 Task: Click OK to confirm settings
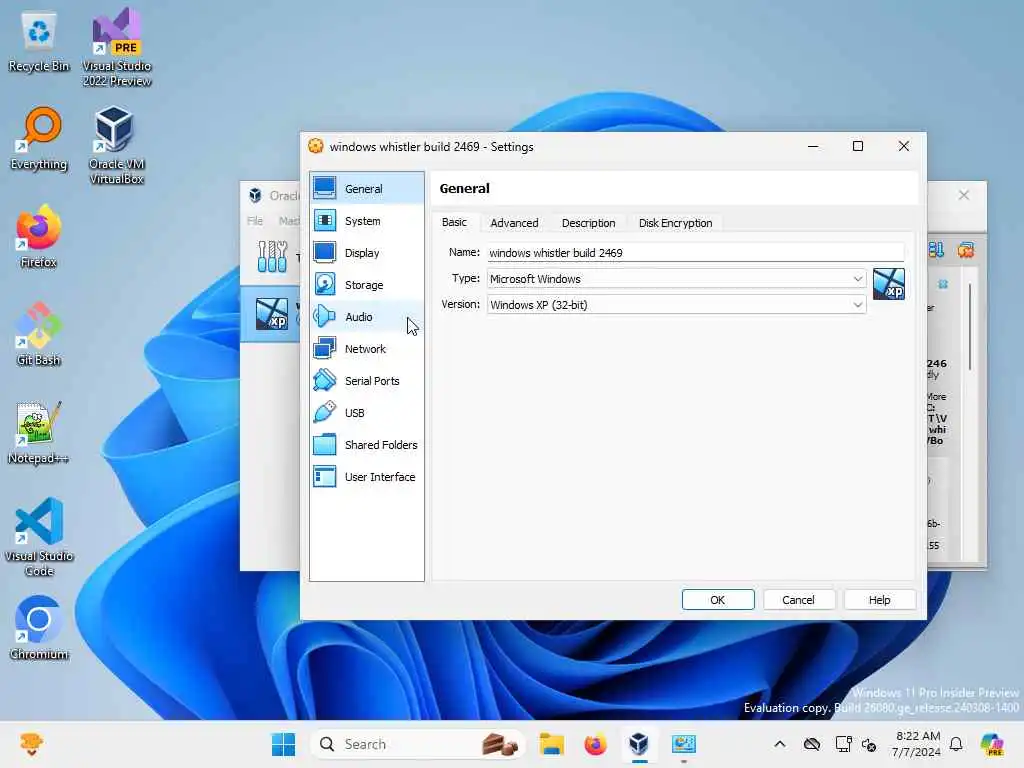coord(718,600)
